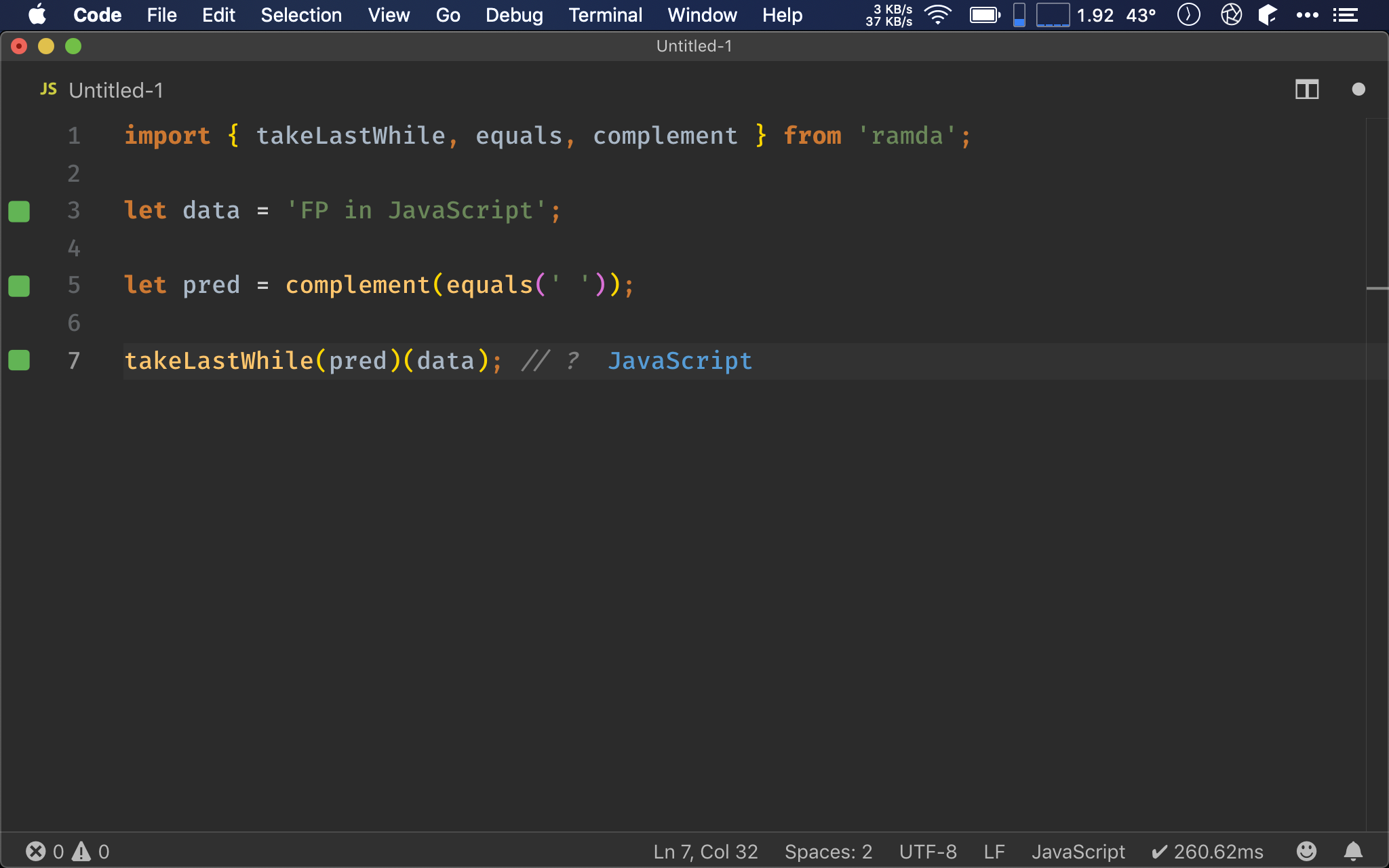Screen dimensions: 1389x868
Task: Click line number 7 in the gutter
Action: click(x=74, y=360)
